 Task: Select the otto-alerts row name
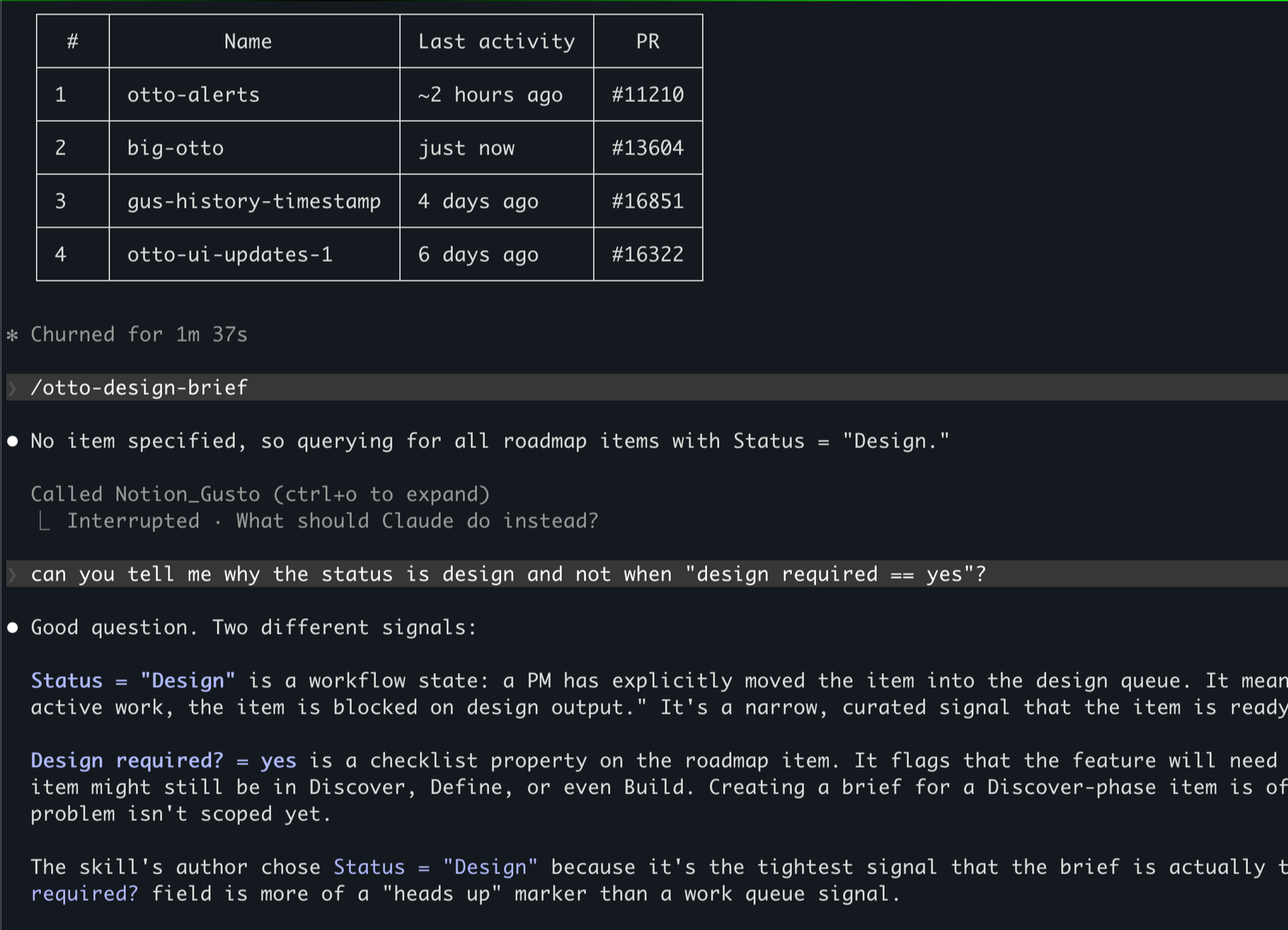click(x=193, y=95)
